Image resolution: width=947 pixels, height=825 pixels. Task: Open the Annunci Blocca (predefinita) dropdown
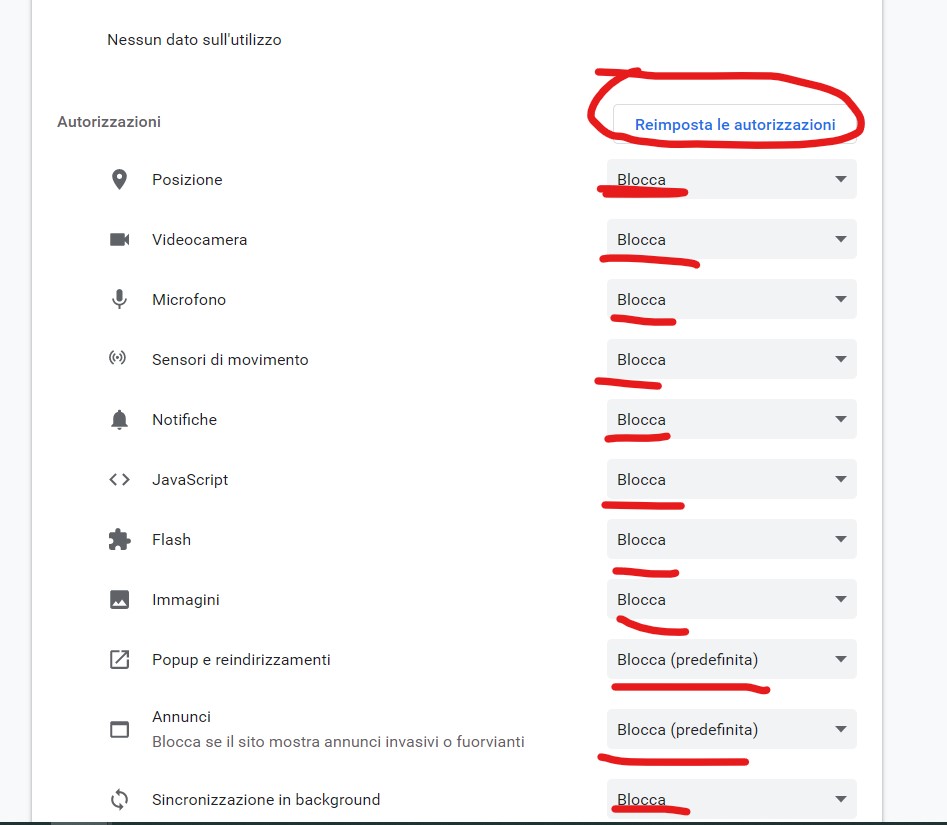(x=731, y=729)
